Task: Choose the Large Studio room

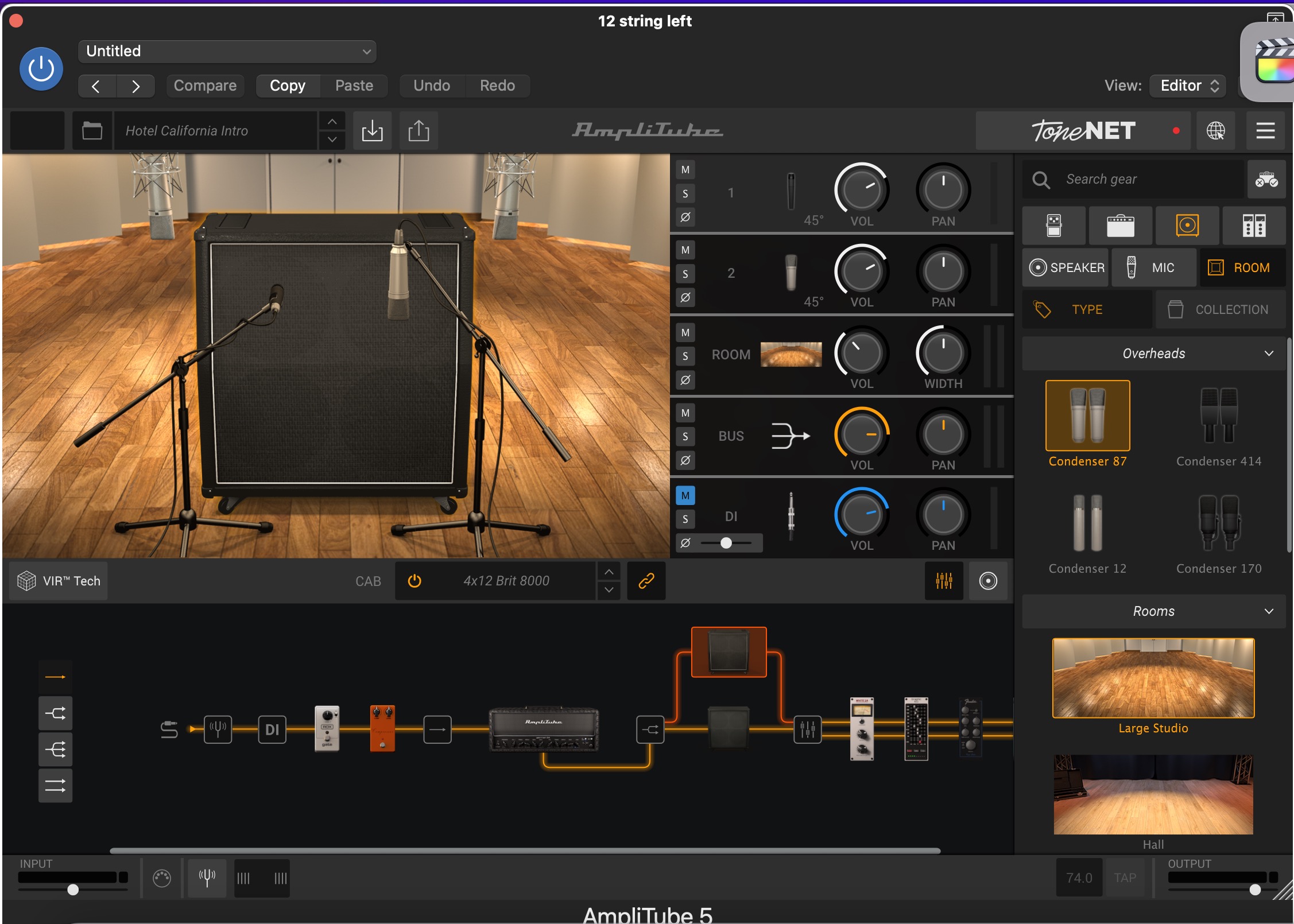Action: pos(1153,678)
